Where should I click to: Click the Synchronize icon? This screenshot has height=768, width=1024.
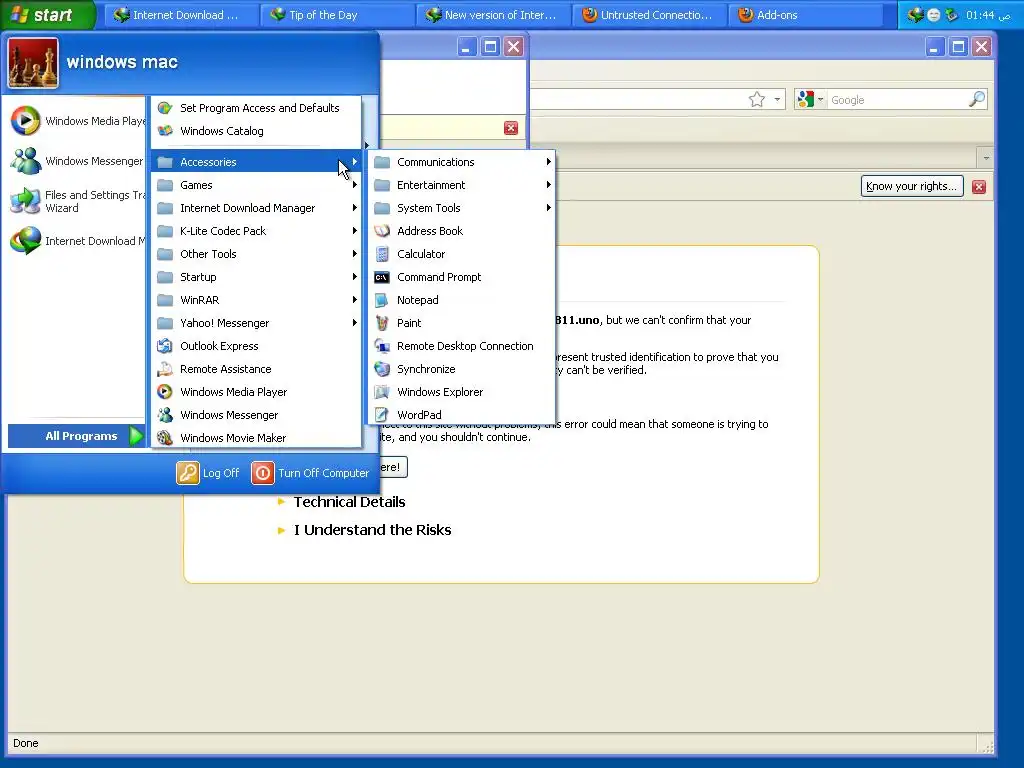point(382,369)
